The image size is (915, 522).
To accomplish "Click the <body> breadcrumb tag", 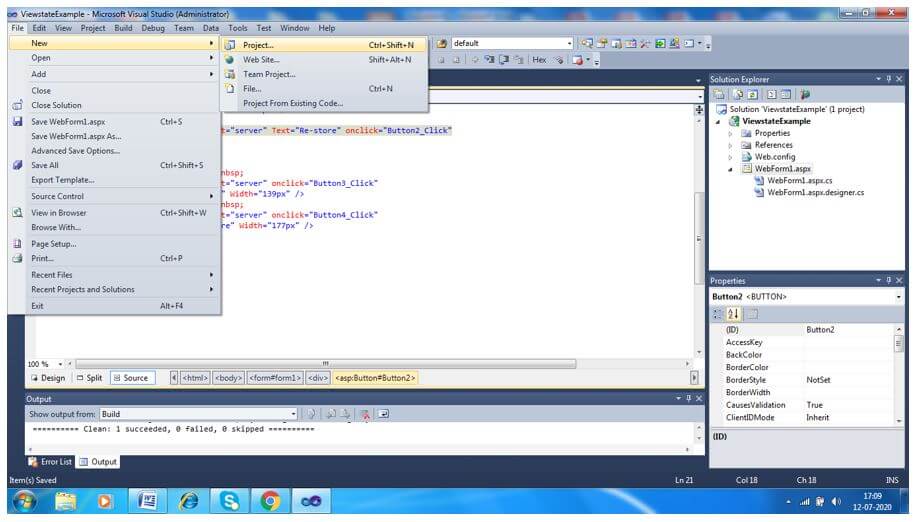I will point(228,378).
